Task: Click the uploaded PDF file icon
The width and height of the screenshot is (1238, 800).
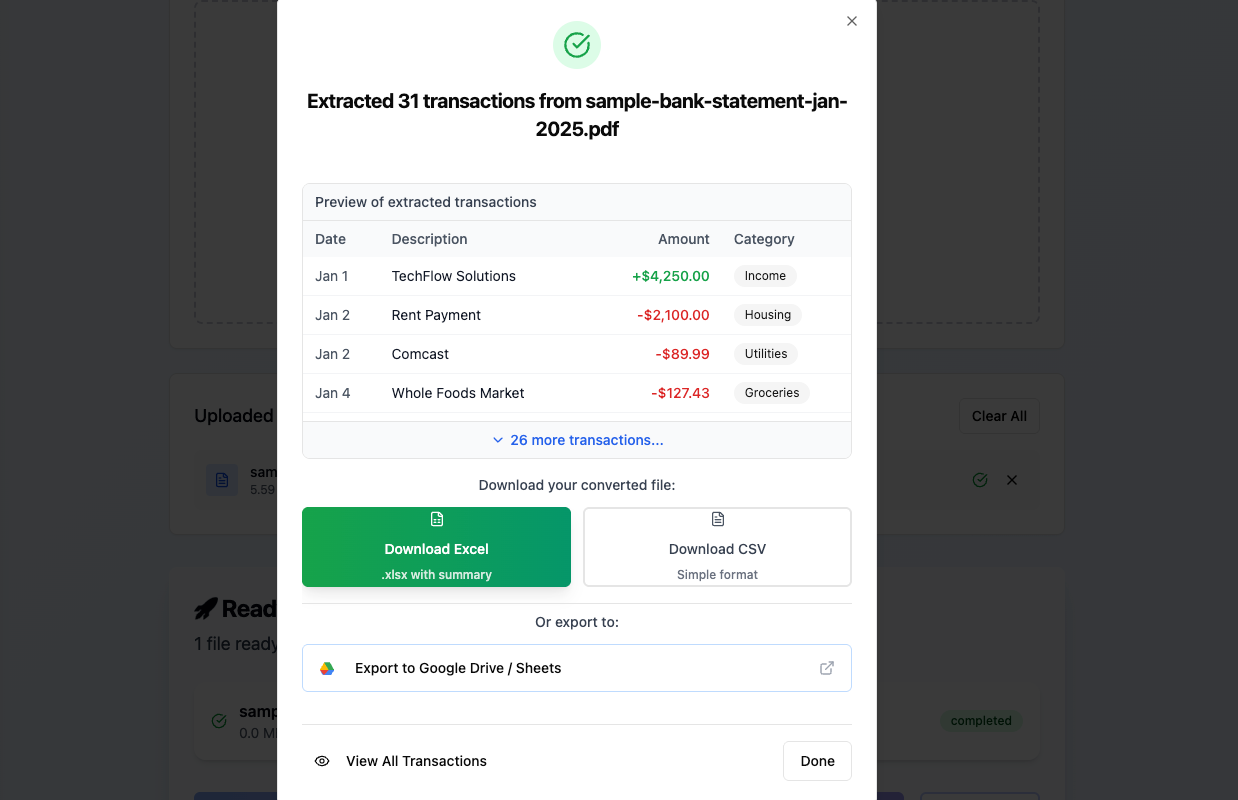Action: pos(222,480)
